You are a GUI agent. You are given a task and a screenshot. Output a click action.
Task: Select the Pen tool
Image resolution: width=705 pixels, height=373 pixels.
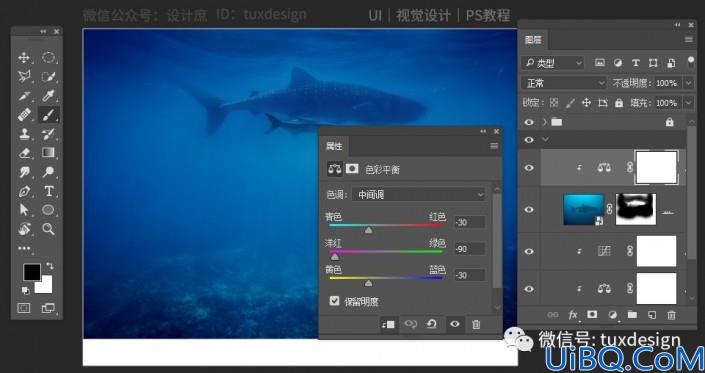click(24, 191)
